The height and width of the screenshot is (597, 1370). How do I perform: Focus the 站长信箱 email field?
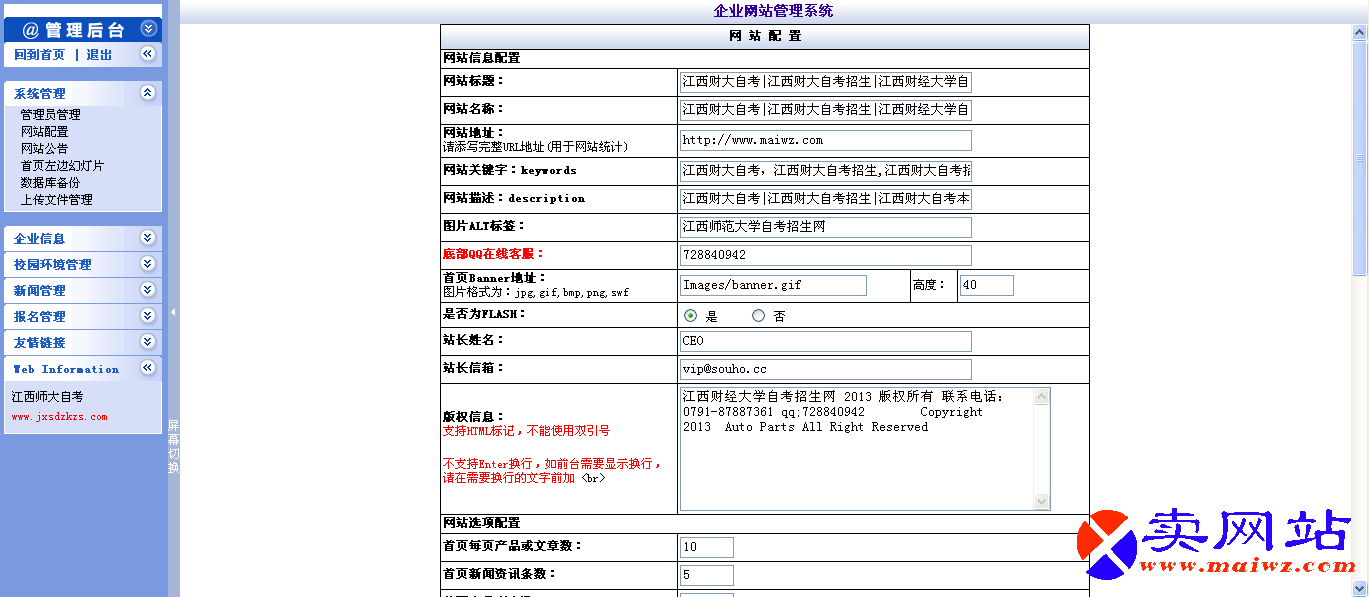825,369
